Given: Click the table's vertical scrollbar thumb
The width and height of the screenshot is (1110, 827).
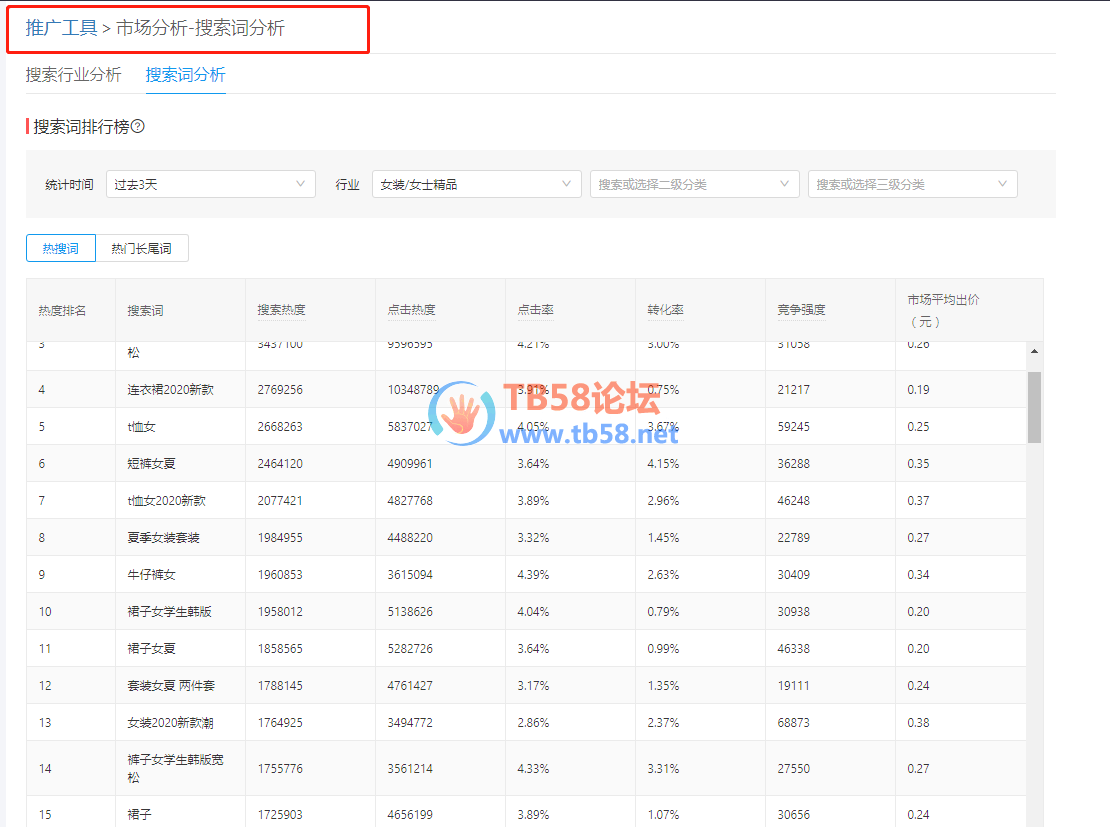Looking at the screenshot, I should pos(1034,407).
